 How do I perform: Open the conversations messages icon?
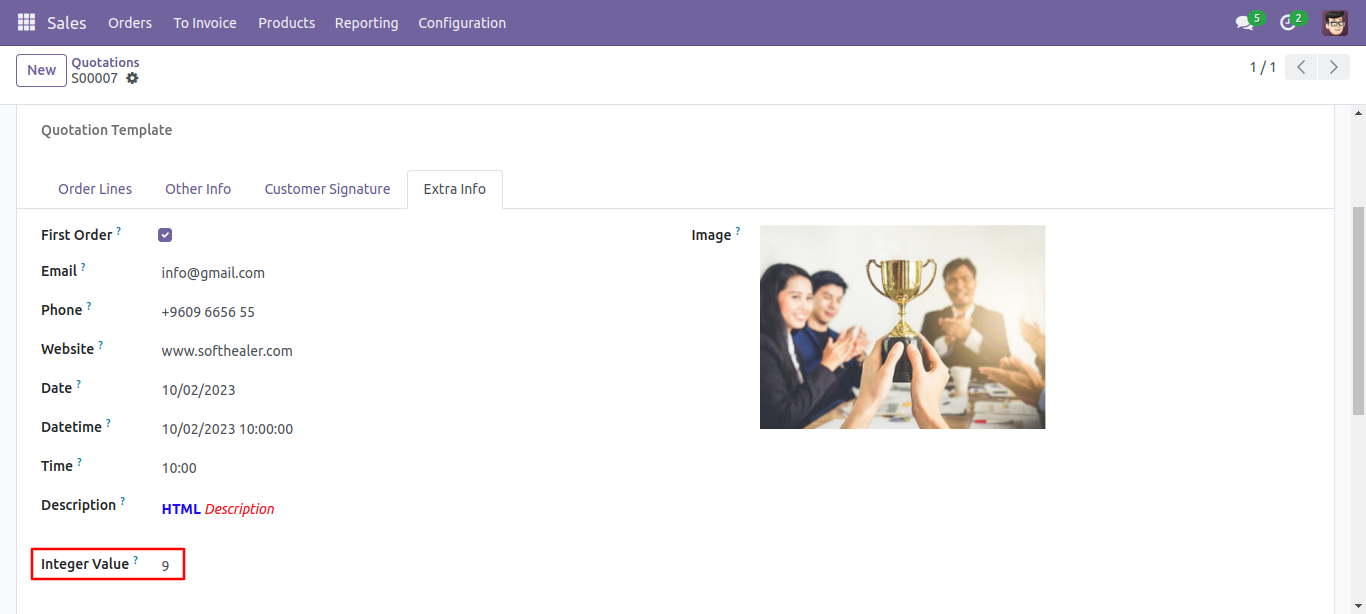[1244, 22]
